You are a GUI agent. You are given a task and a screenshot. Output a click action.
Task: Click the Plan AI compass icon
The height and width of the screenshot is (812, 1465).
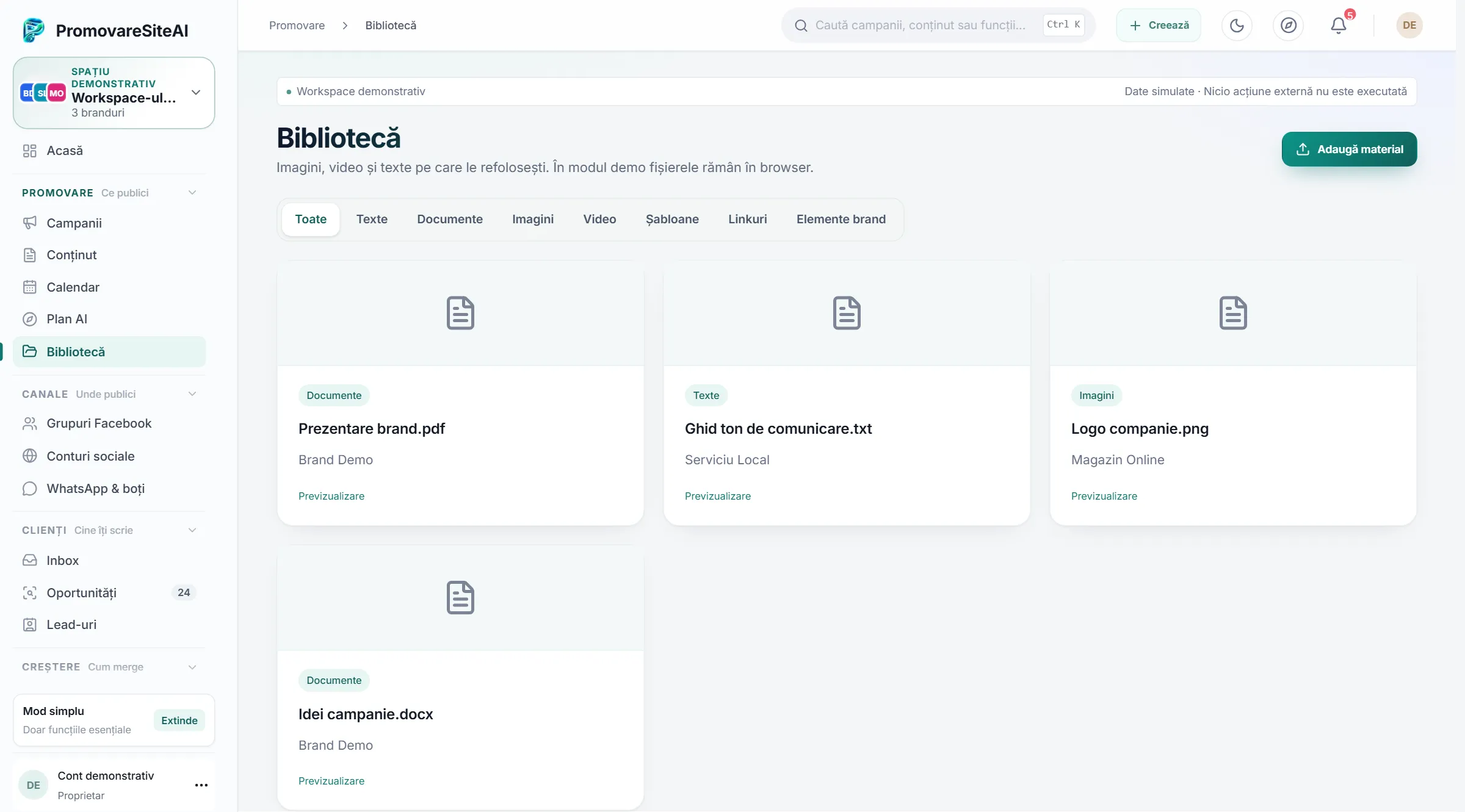[30, 319]
